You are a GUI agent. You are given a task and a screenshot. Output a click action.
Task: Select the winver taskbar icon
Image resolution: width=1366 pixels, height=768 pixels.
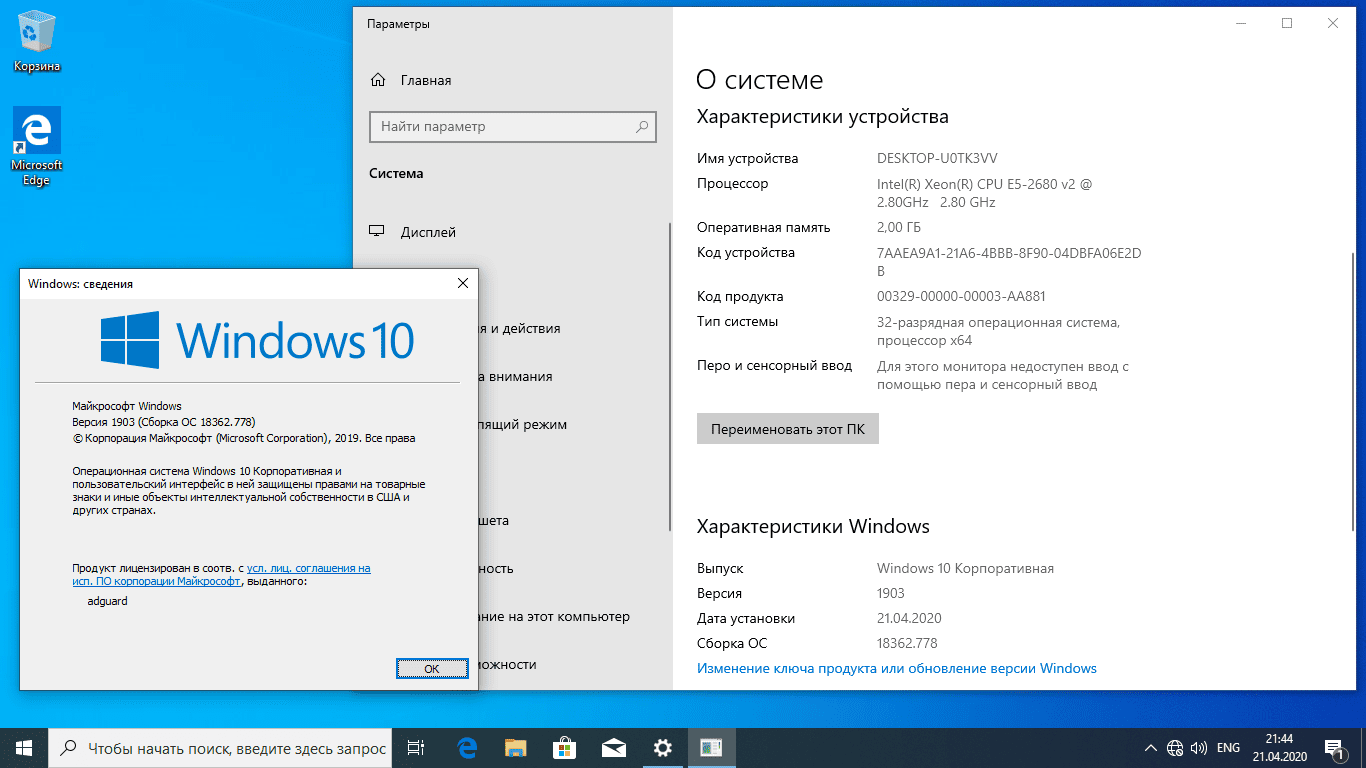pos(712,747)
